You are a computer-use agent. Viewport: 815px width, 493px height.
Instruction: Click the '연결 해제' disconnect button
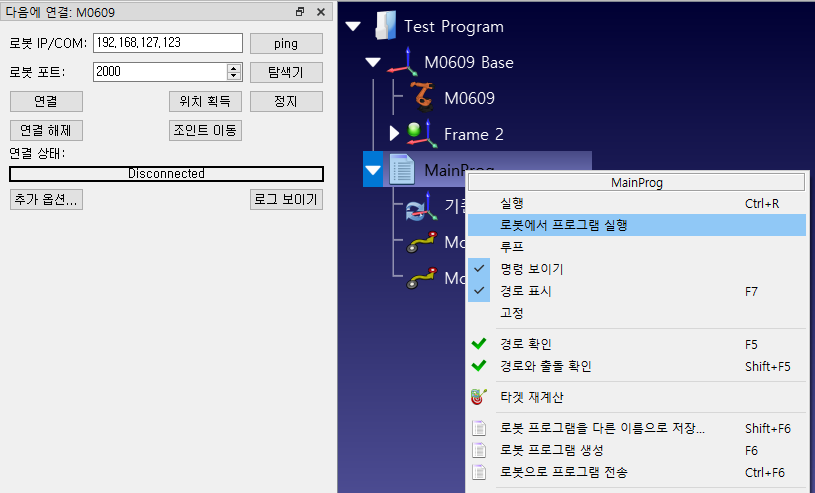[46, 131]
